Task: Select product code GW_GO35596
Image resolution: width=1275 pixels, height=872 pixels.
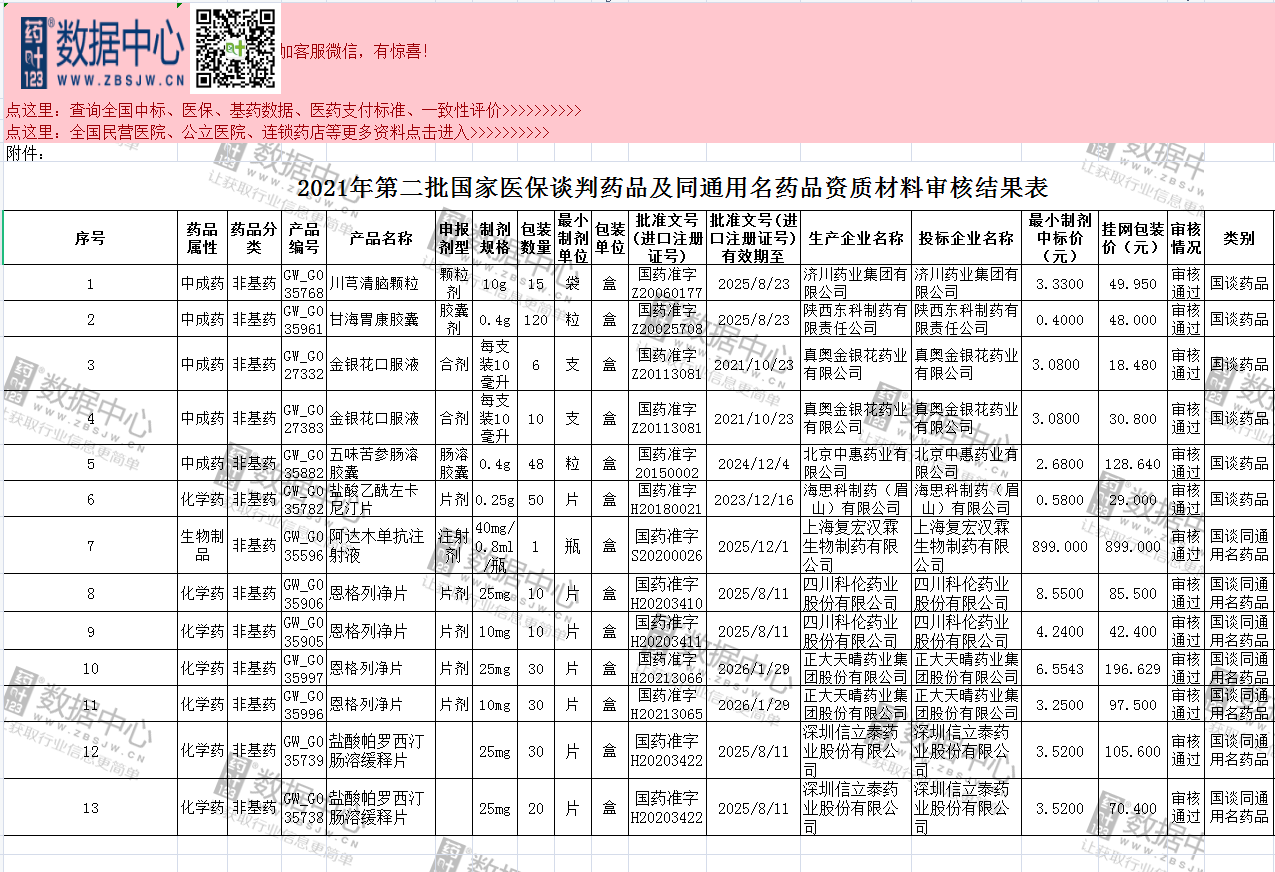Action: point(303,545)
